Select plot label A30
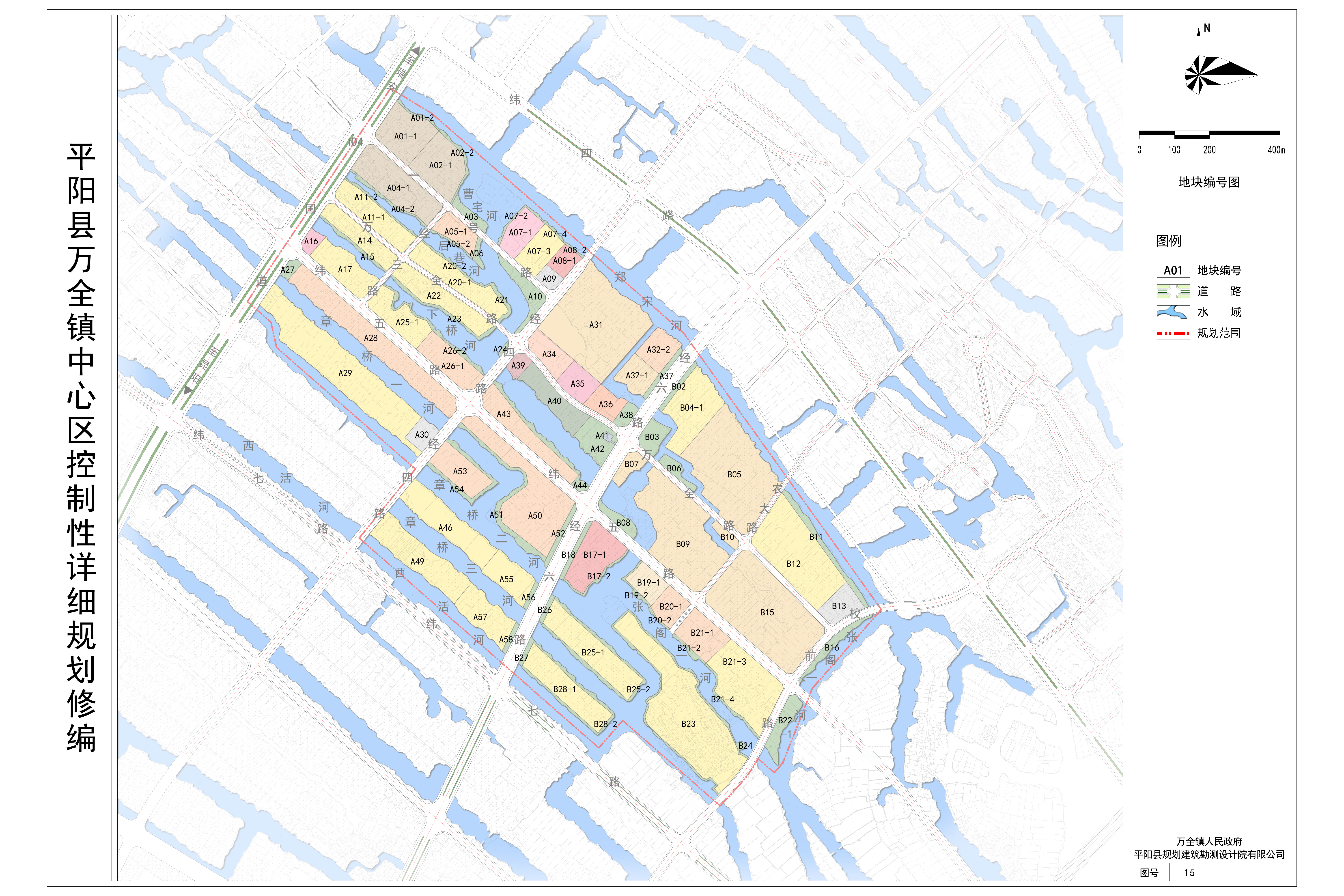The width and height of the screenshot is (1344, 896). point(422,434)
